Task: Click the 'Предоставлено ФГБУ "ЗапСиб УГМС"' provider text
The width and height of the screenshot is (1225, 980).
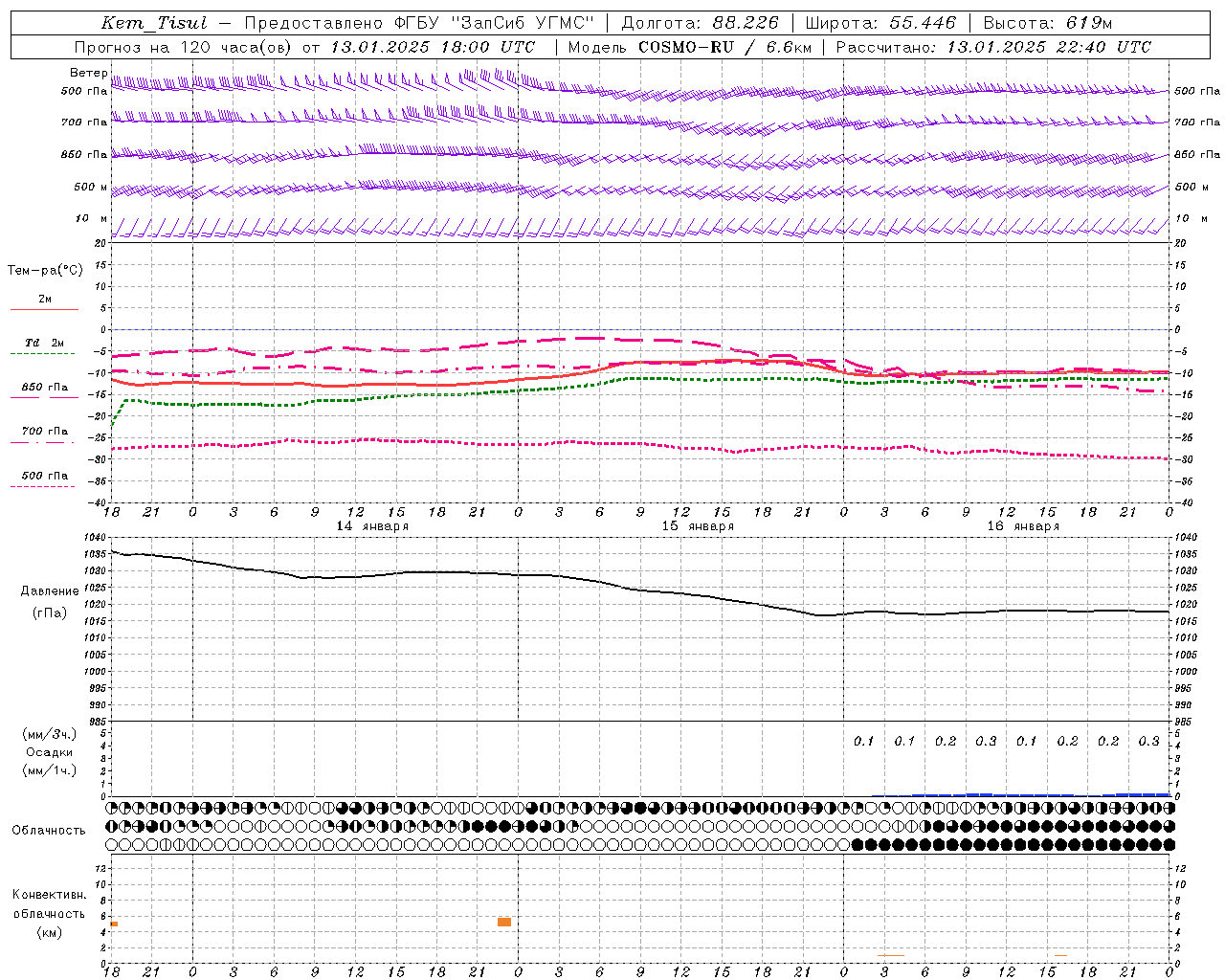Action: pos(419,23)
